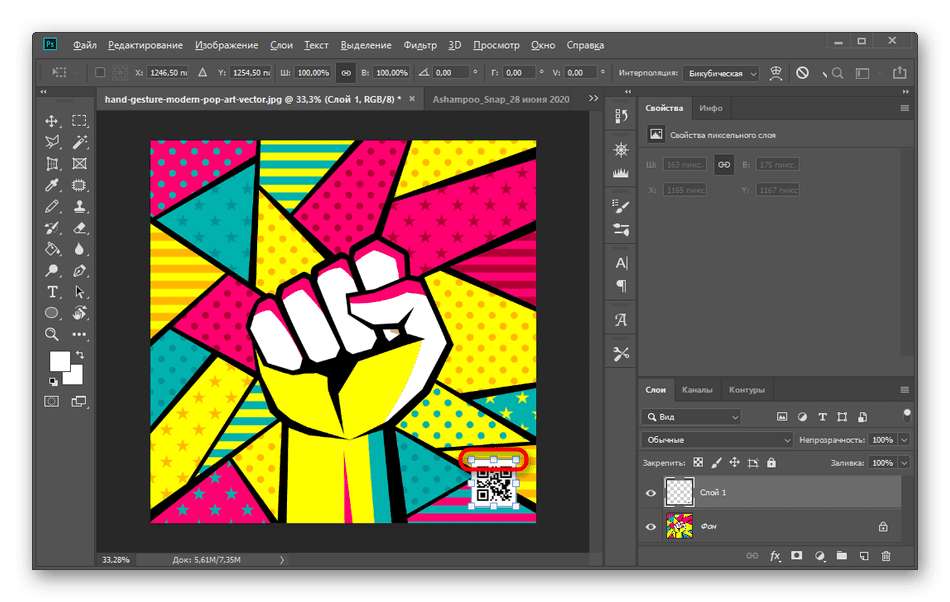Image resolution: width=950 pixels, height=602 pixels.
Task: Select the Perspective Crop tool
Action: (x=51, y=164)
